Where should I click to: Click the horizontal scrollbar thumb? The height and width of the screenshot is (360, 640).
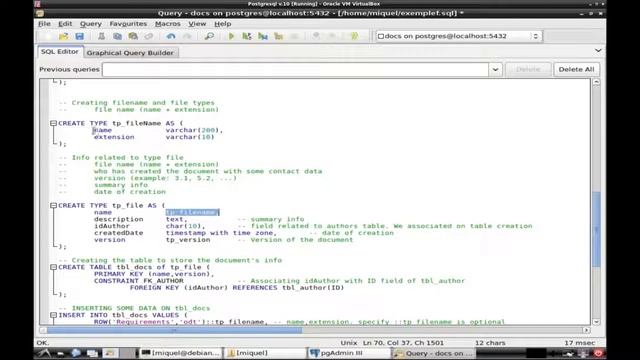pyautogui.click(x=174, y=330)
